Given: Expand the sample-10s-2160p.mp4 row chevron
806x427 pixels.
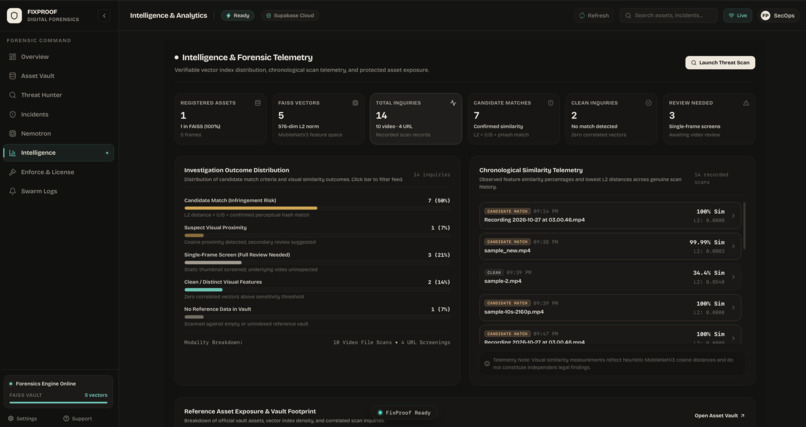Looking at the screenshot, I should 733,308.
